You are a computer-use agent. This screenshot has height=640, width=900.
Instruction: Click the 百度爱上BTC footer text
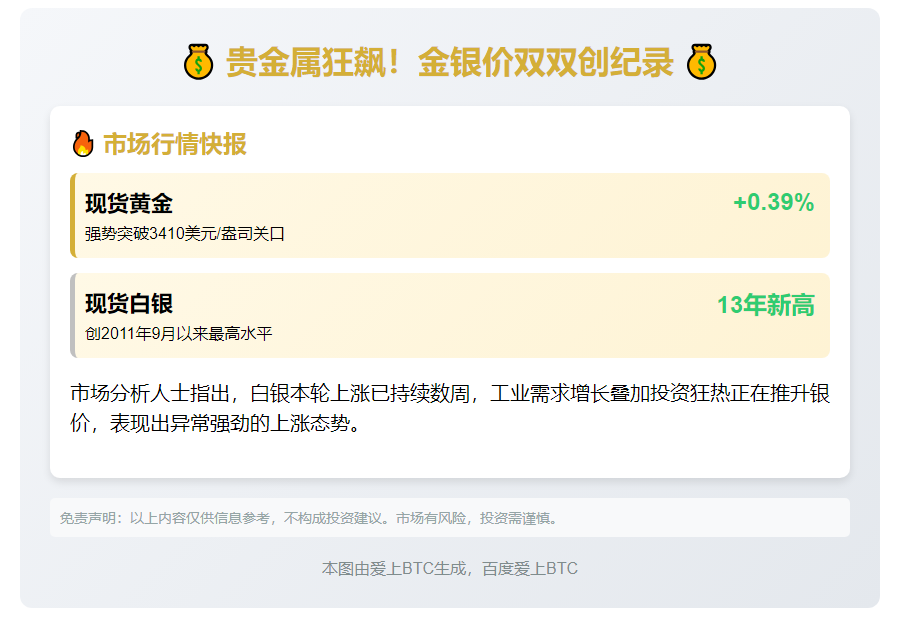tap(530, 569)
